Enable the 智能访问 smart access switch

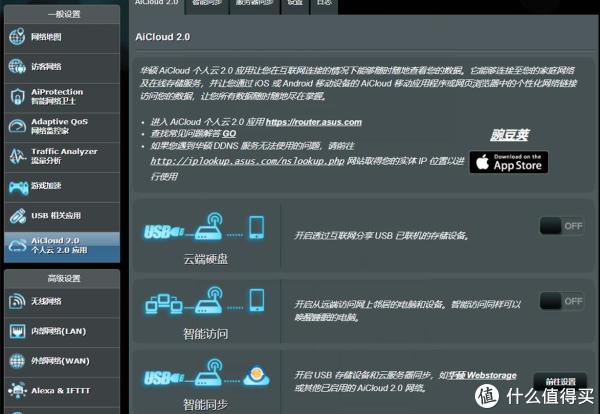561,301
